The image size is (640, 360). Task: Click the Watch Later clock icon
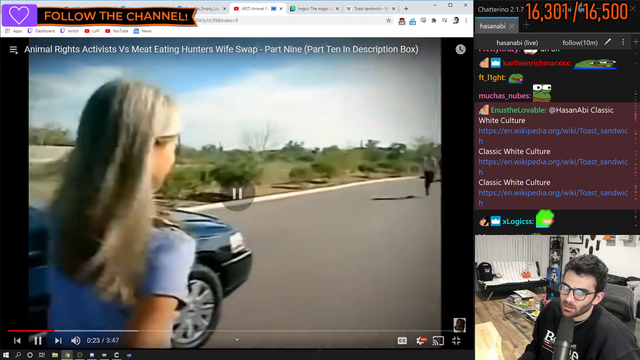pyautogui.click(x=460, y=49)
